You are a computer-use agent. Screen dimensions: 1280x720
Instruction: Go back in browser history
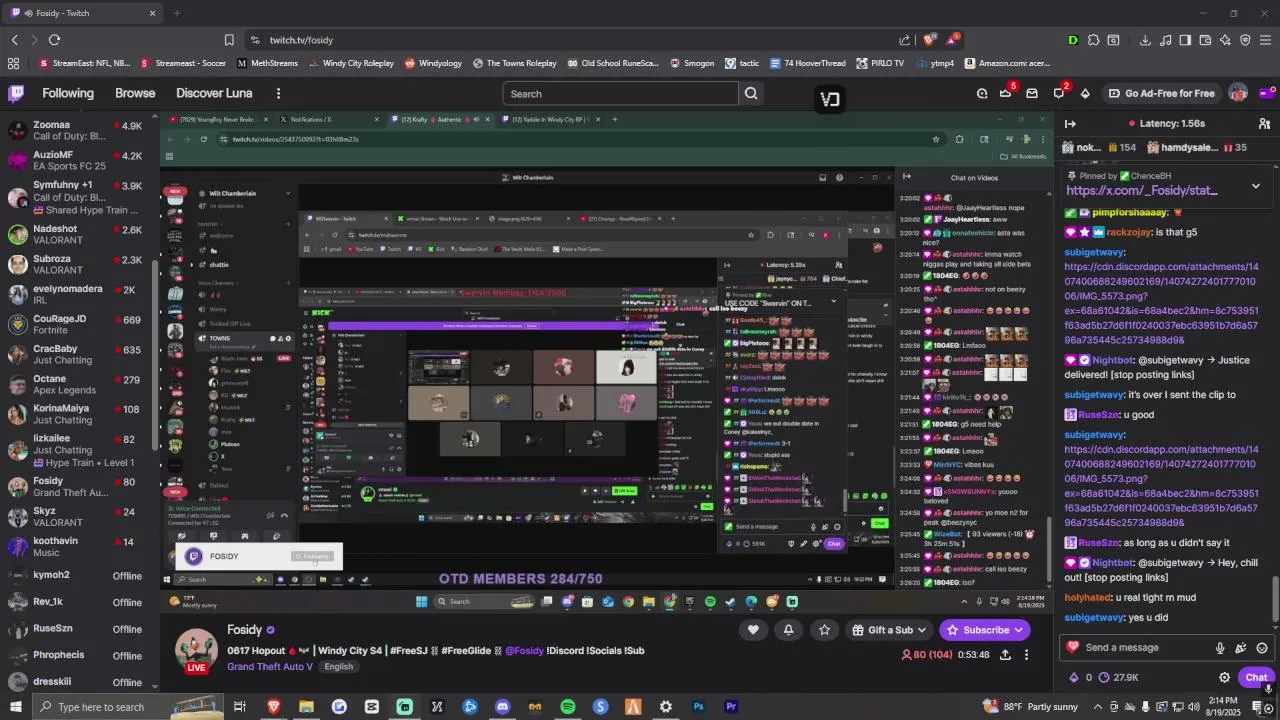coord(14,40)
